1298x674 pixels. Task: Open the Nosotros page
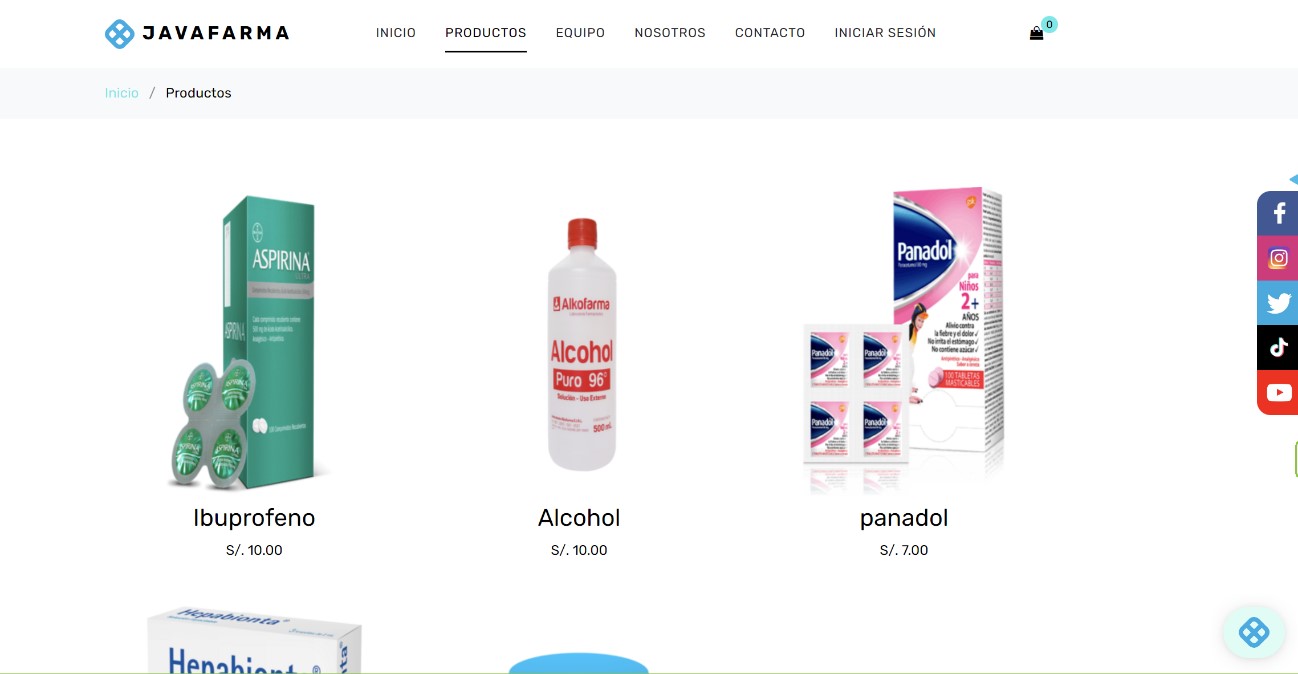[670, 33]
